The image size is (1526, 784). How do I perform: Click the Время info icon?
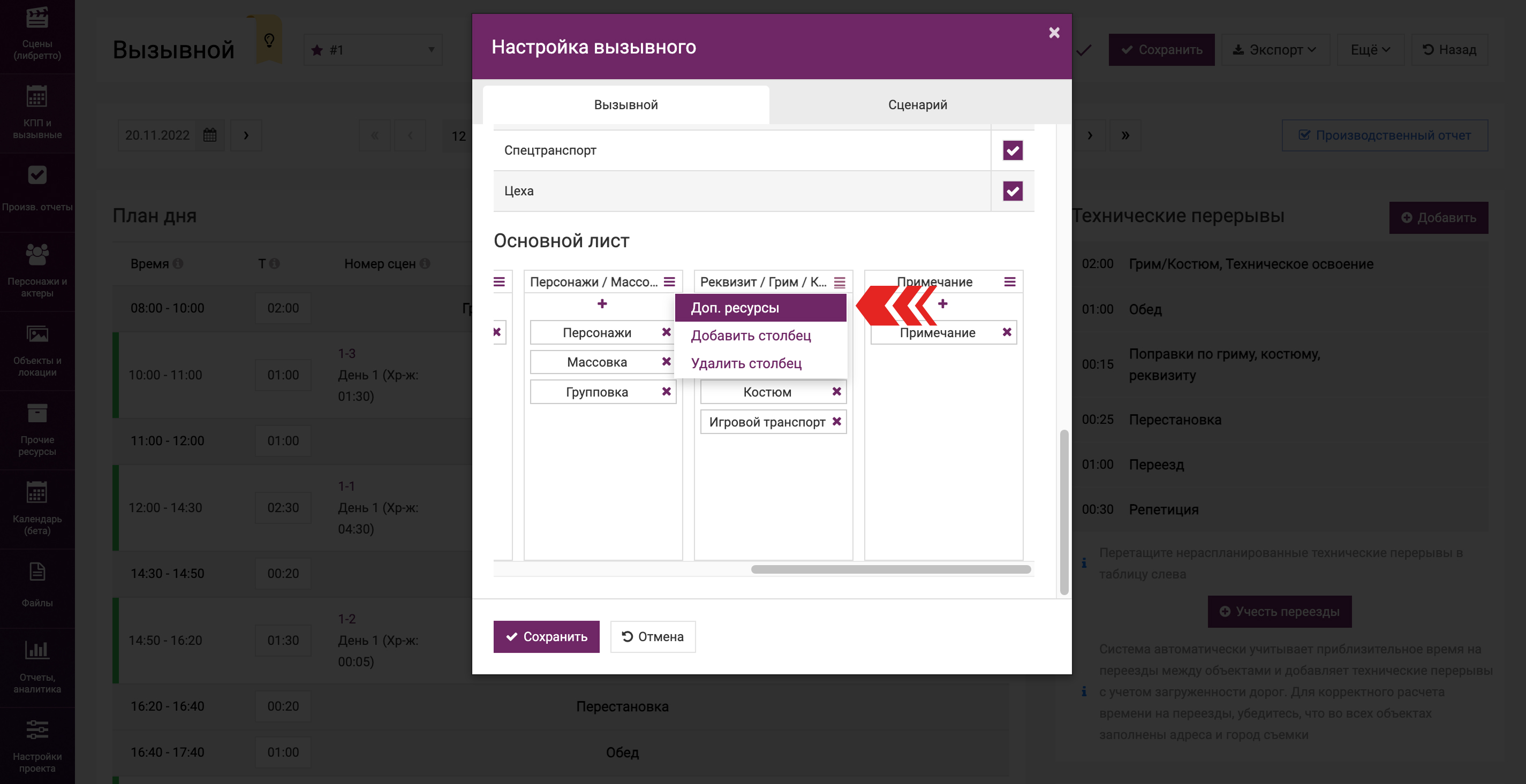pos(178,263)
